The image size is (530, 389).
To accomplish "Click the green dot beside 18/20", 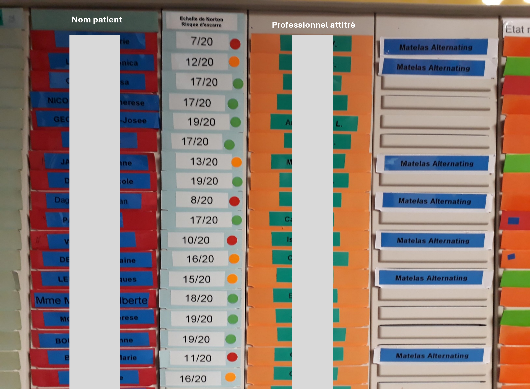I will [233, 299].
